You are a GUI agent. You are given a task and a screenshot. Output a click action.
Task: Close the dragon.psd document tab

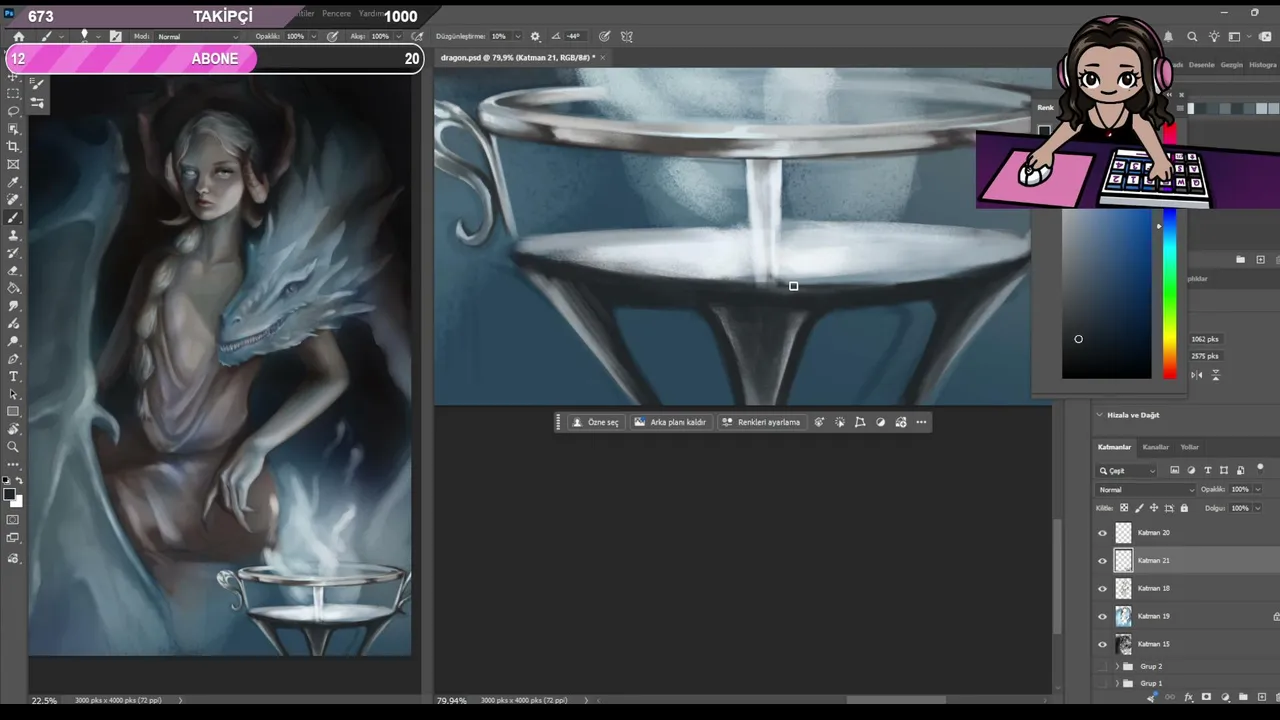click(x=602, y=58)
